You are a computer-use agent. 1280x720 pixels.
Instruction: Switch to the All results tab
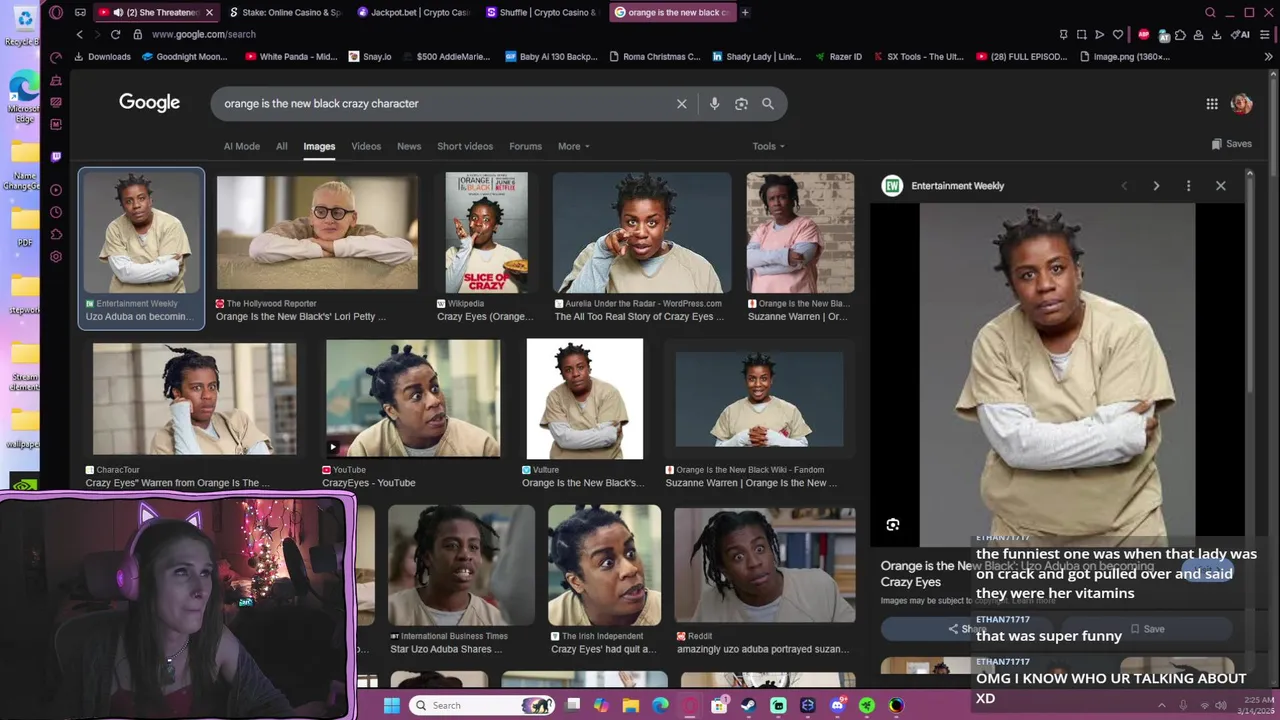(x=282, y=146)
